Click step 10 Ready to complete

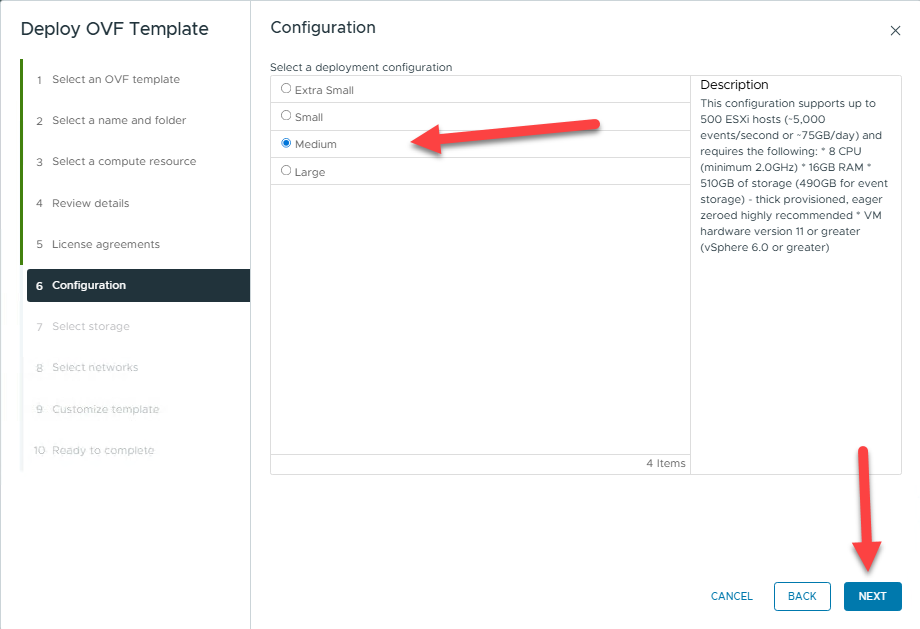point(102,450)
